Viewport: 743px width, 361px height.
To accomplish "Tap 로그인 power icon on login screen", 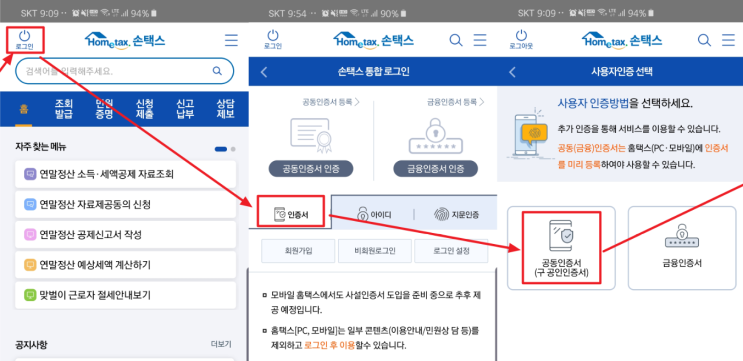I will pos(273,40).
